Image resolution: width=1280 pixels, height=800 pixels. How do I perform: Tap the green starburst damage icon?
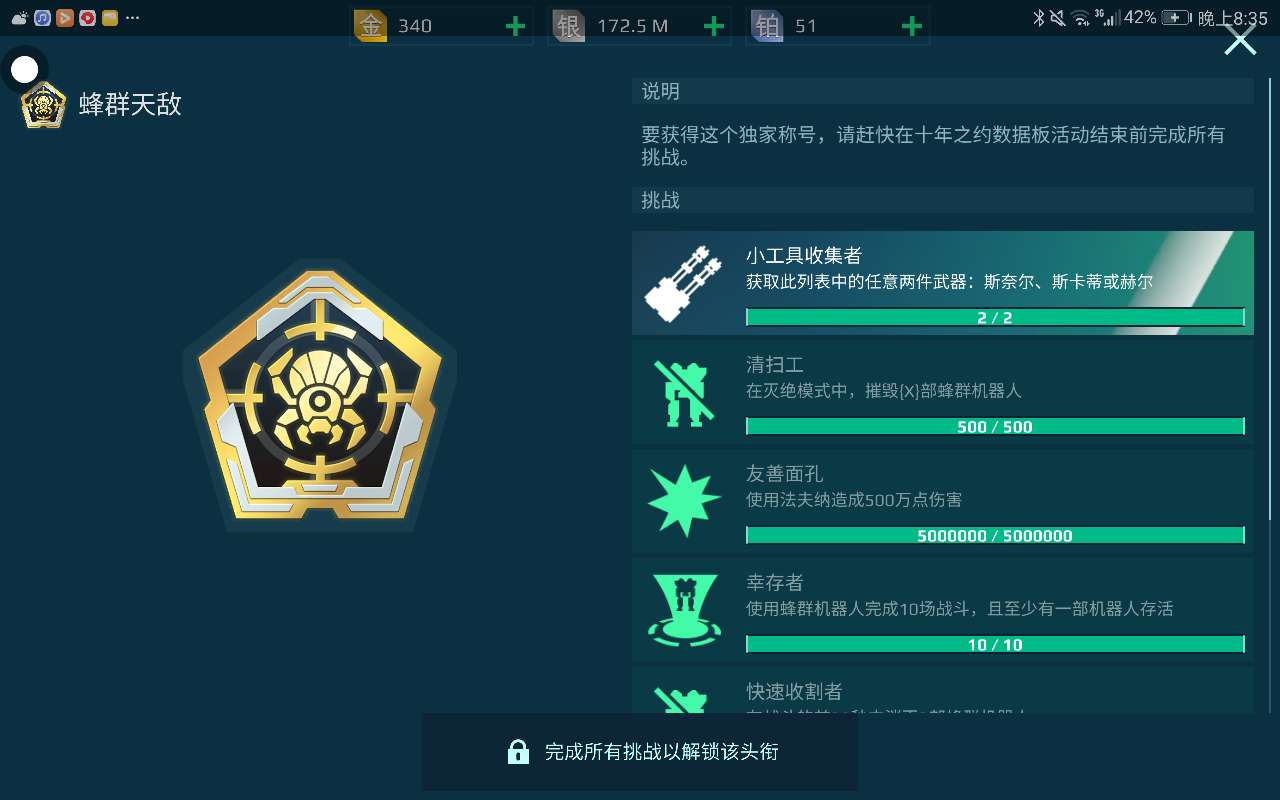[x=685, y=500]
